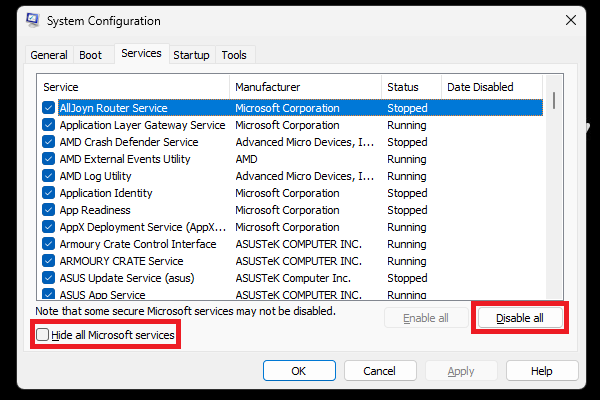Close the System Configuration window
Screen dimensions: 600x400
(x=571, y=20)
